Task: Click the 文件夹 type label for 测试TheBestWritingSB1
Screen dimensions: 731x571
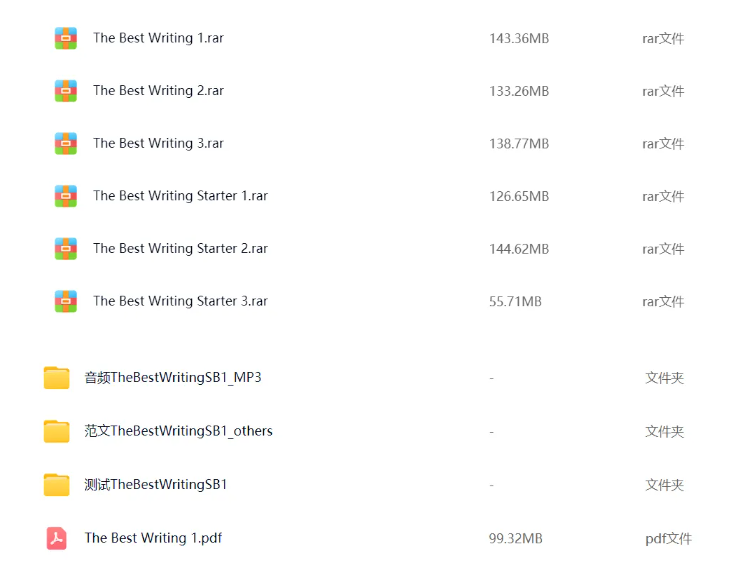Action: tap(664, 485)
